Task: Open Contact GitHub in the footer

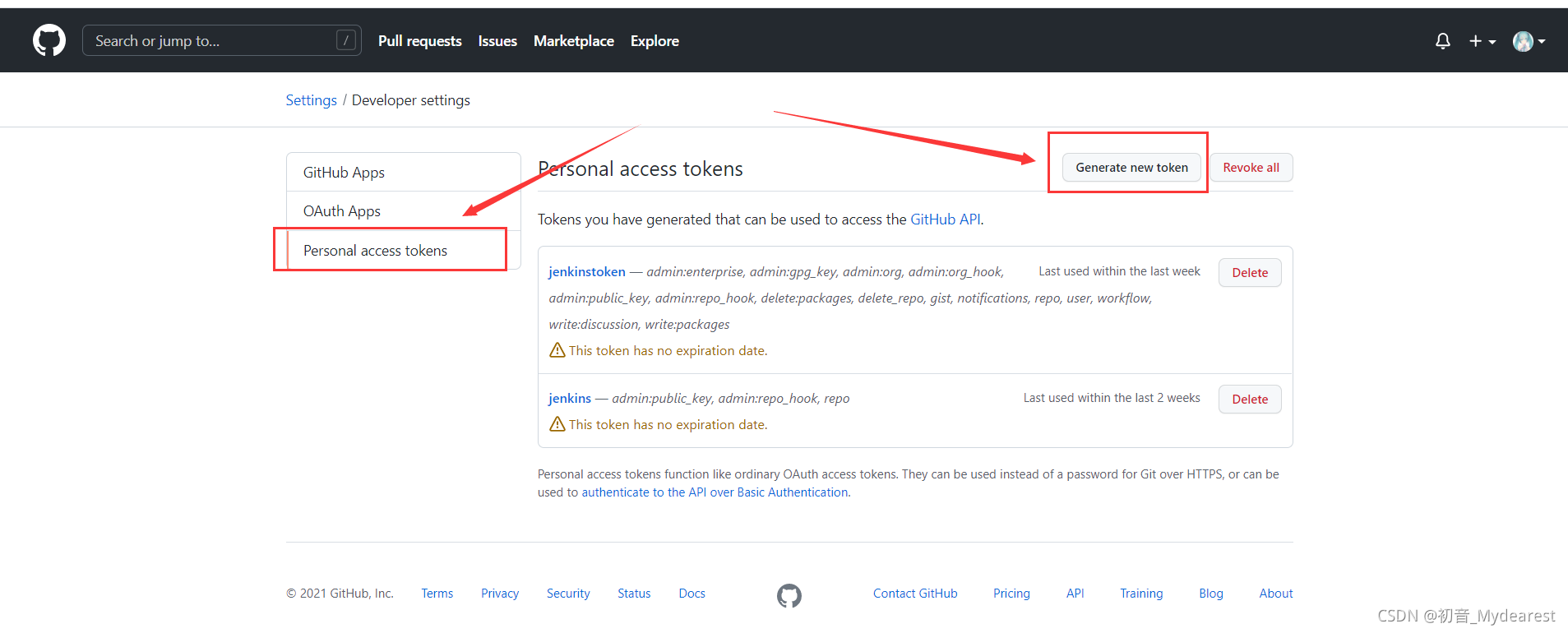Action: [x=915, y=594]
